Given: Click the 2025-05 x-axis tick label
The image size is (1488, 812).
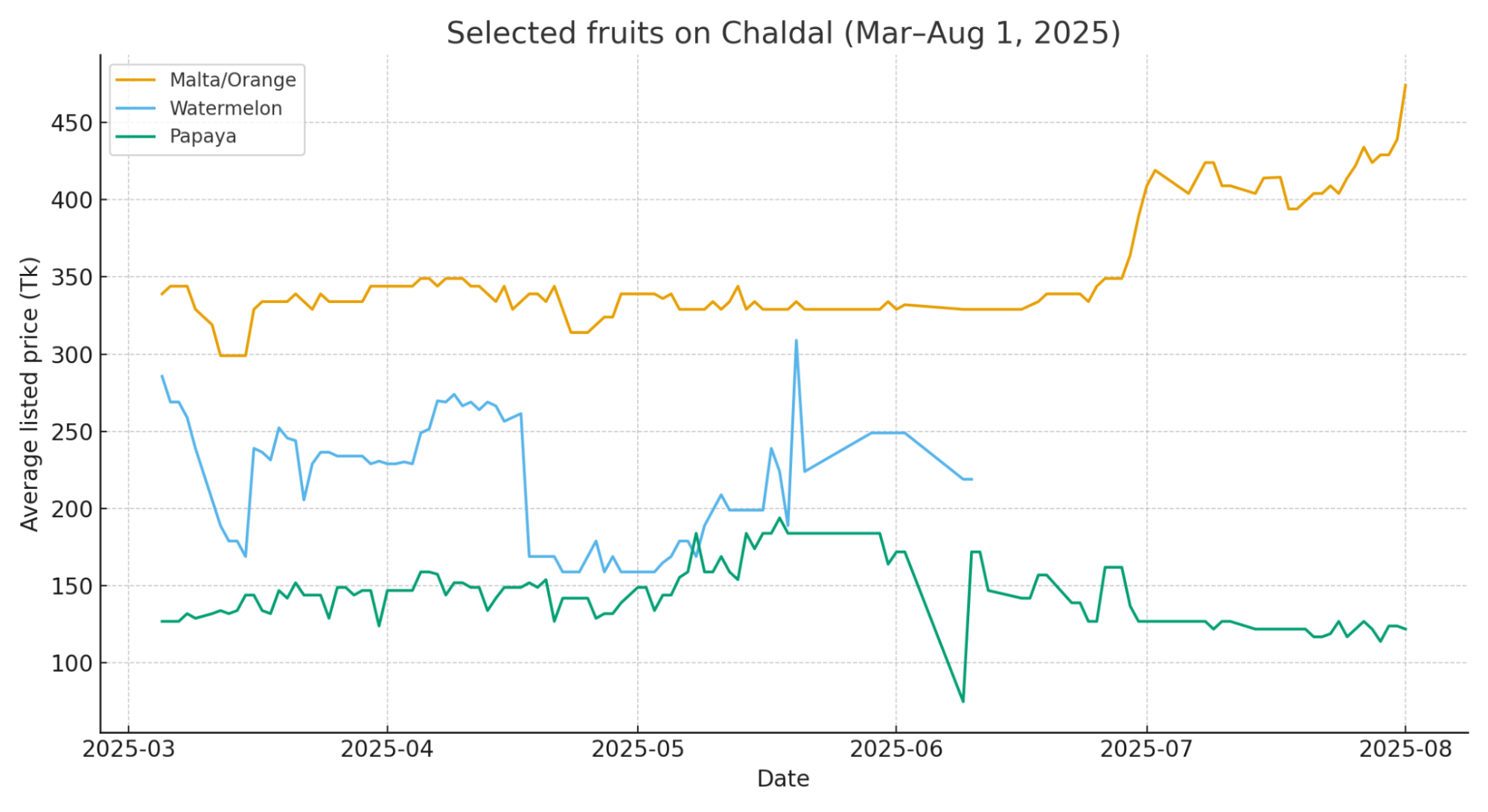Looking at the screenshot, I should click(638, 749).
